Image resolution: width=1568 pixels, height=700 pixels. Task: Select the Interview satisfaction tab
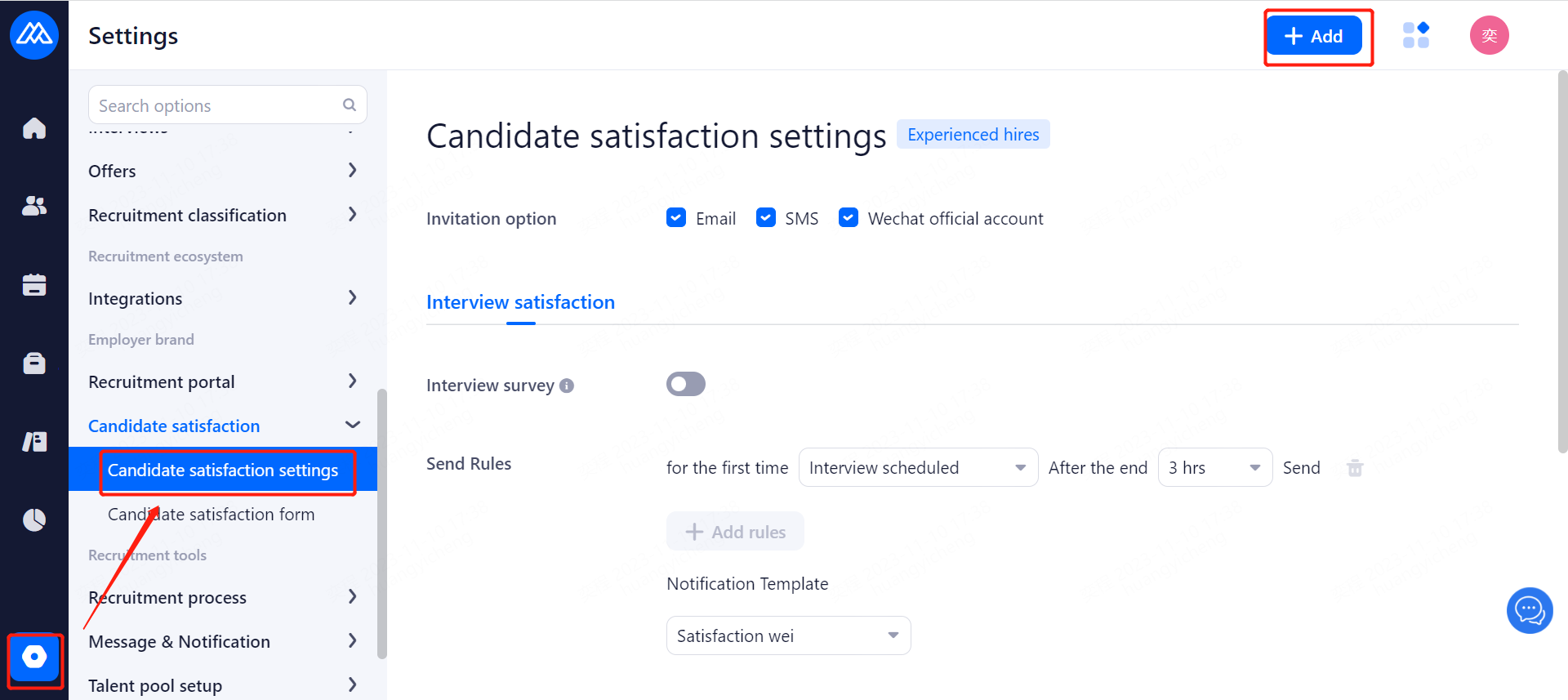point(520,302)
